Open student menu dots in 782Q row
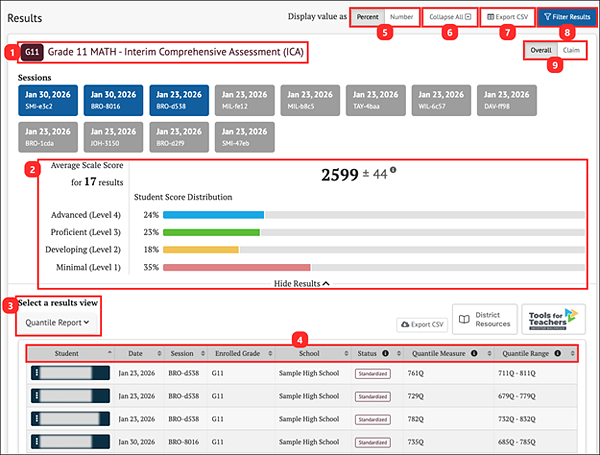This screenshot has width=600, height=455. point(36,419)
